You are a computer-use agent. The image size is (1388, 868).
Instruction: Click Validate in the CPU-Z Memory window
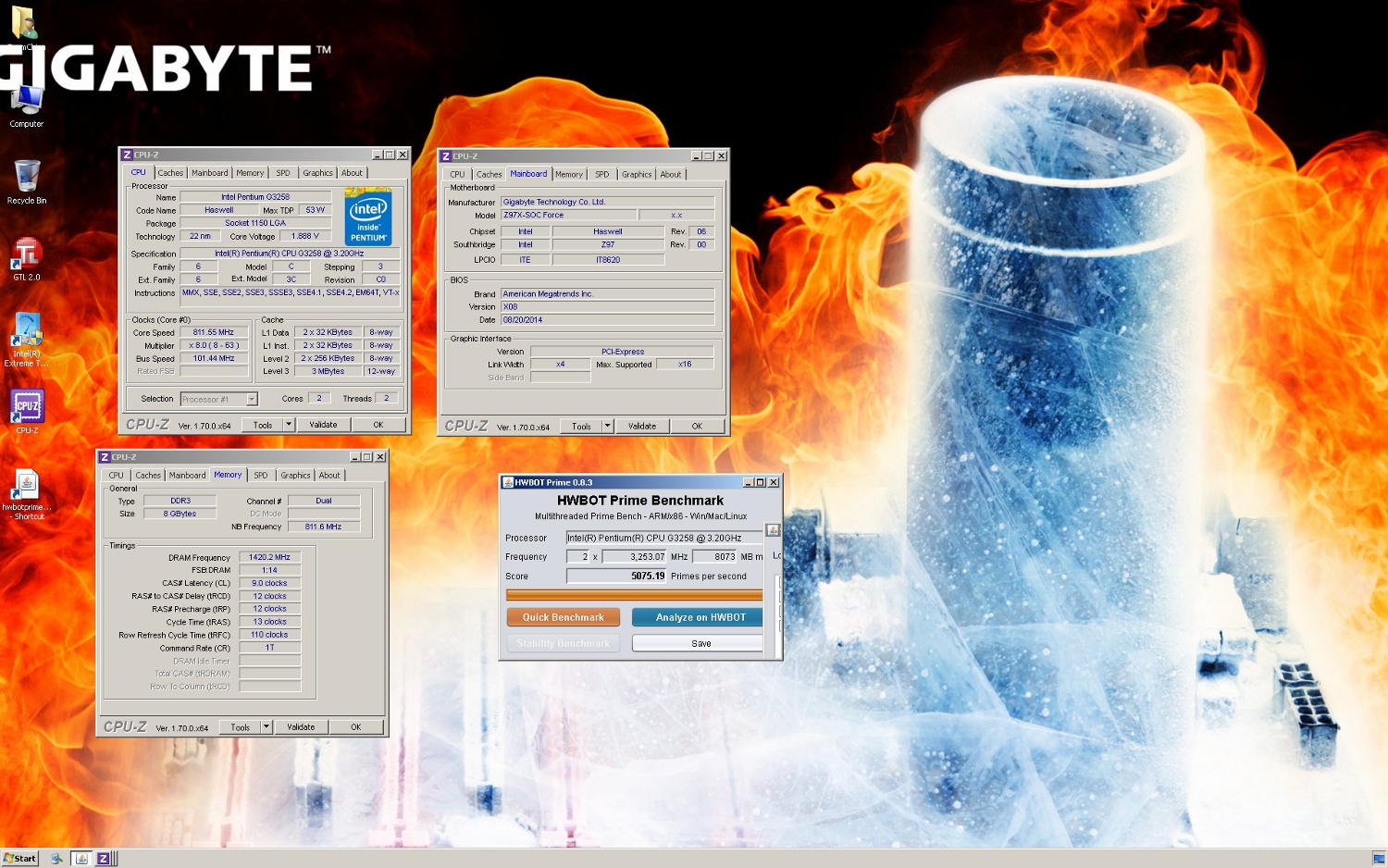click(x=301, y=727)
